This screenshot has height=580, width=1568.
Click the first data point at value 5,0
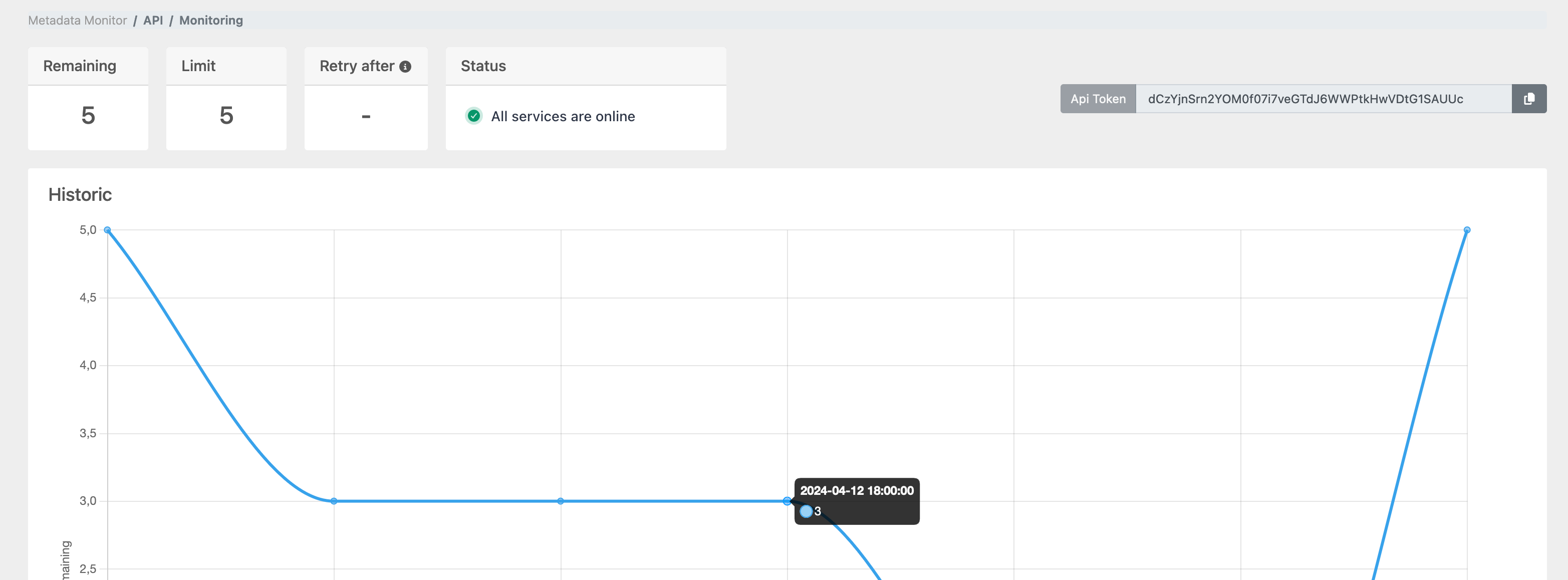click(x=107, y=229)
